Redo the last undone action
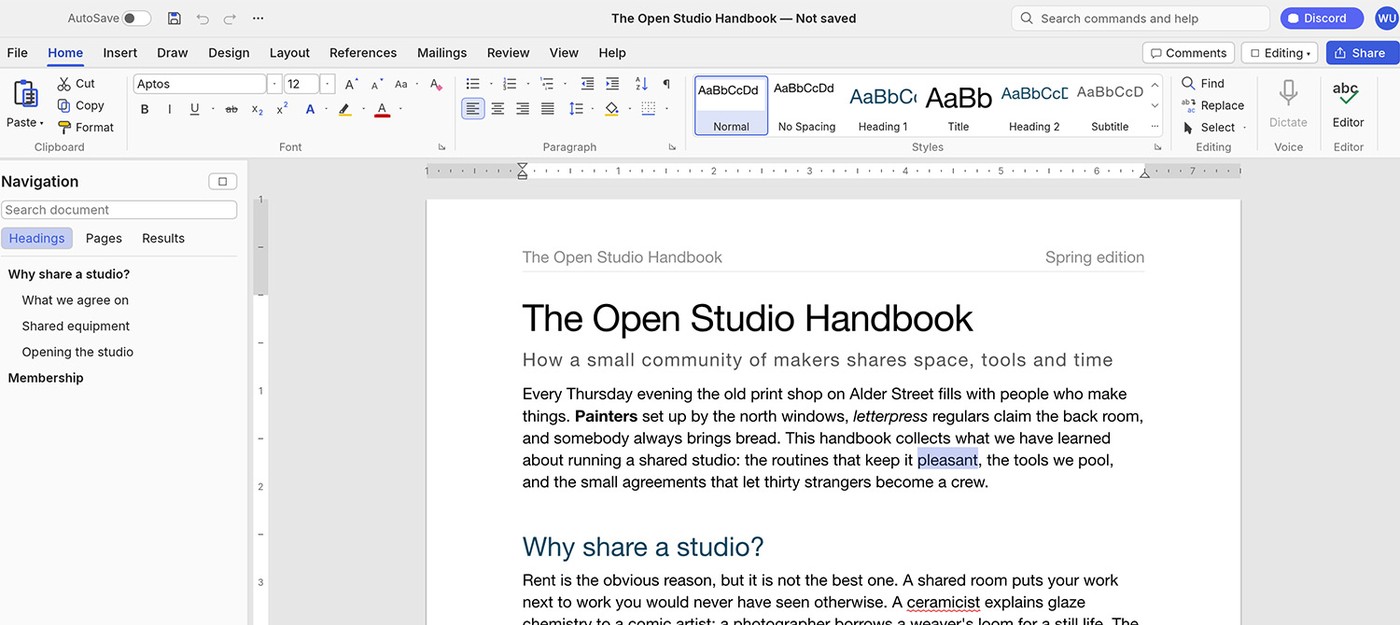 point(230,18)
